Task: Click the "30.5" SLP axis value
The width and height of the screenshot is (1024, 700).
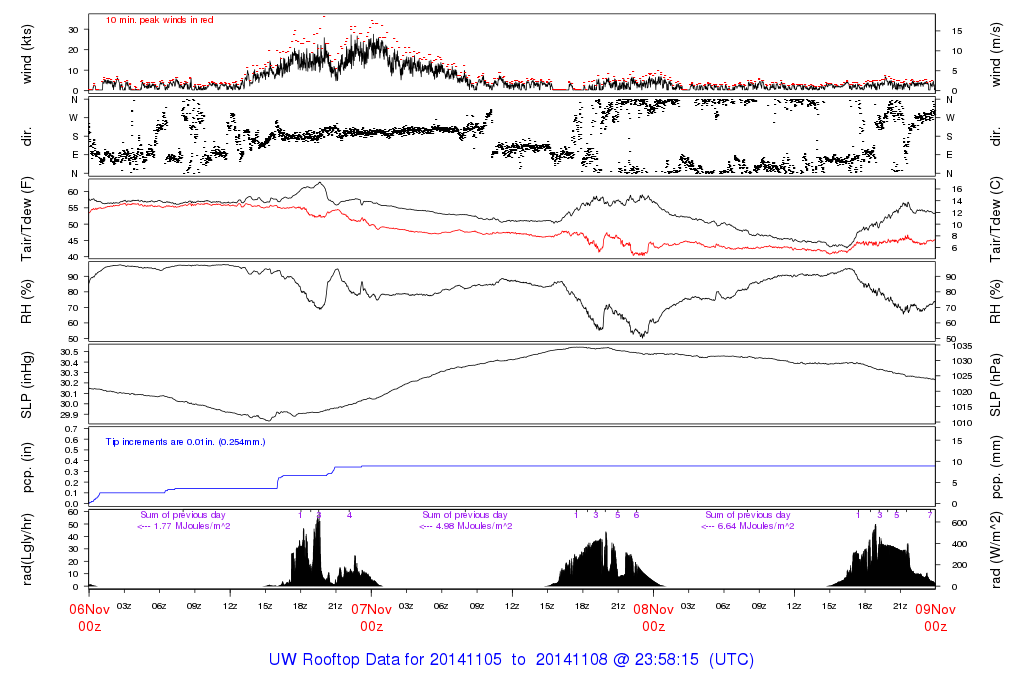Action: [x=69, y=352]
